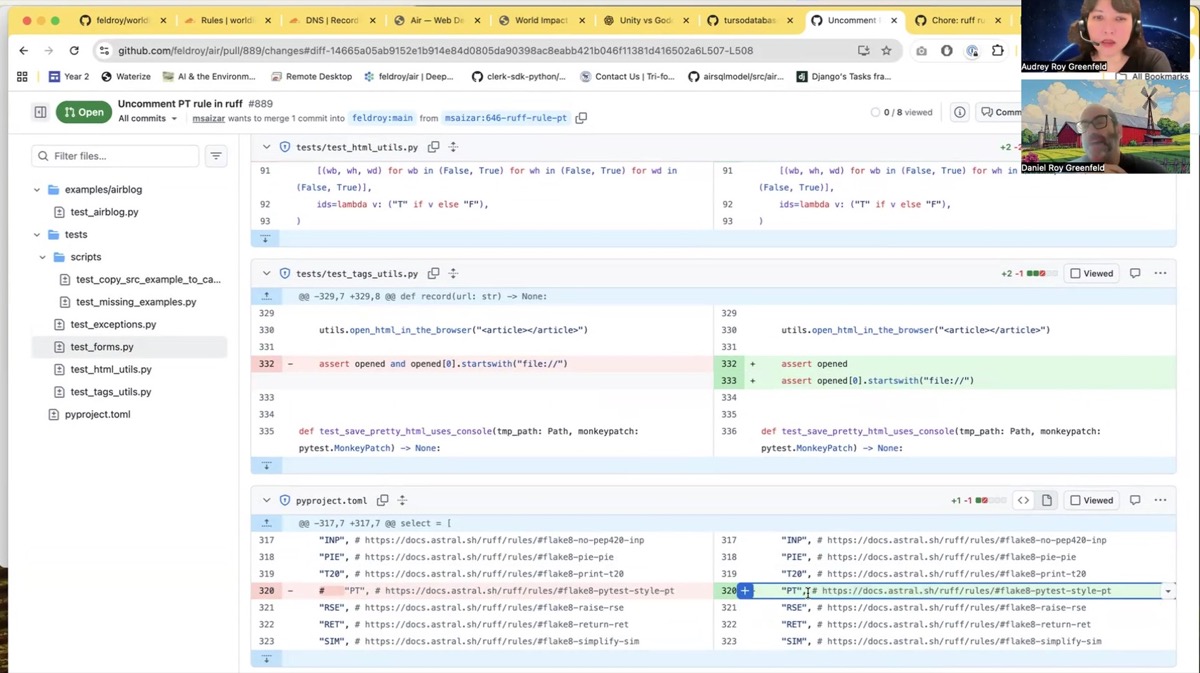1200x673 pixels.
Task: Show rich diff for pyproject.toml
Action: [1046, 500]
